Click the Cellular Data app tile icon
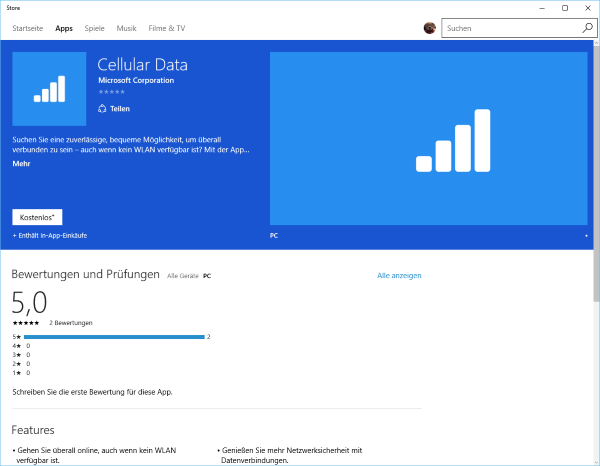 (x=49, y=89)
